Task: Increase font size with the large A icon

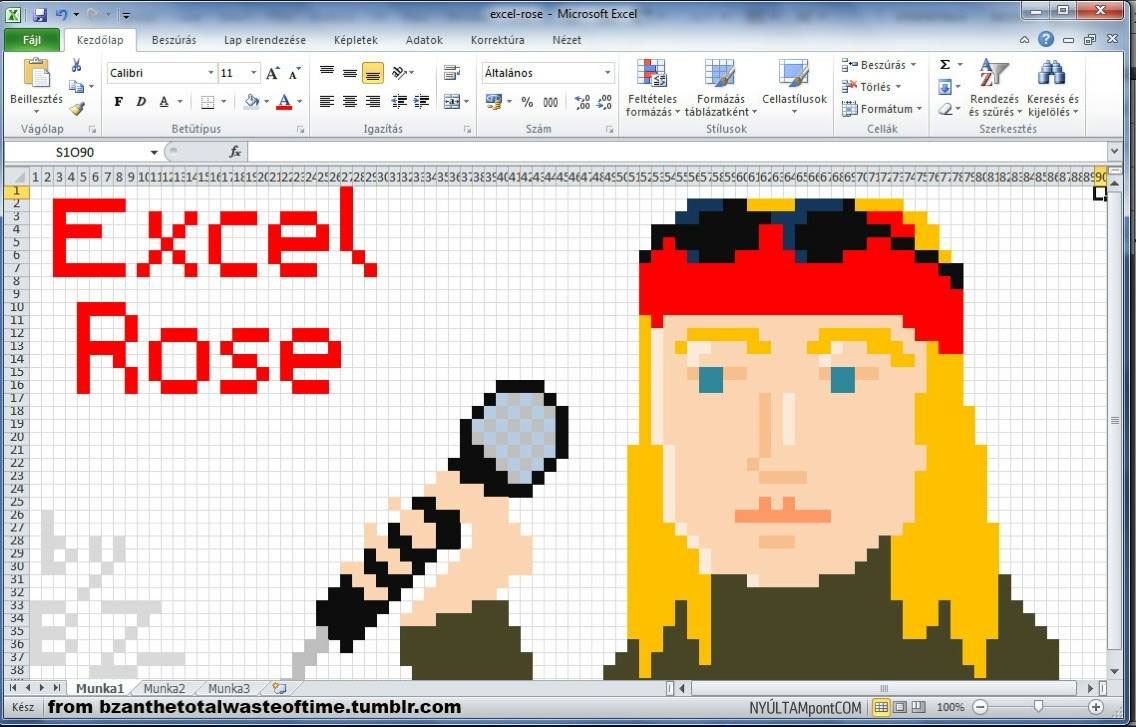Action: click(272, 73)
